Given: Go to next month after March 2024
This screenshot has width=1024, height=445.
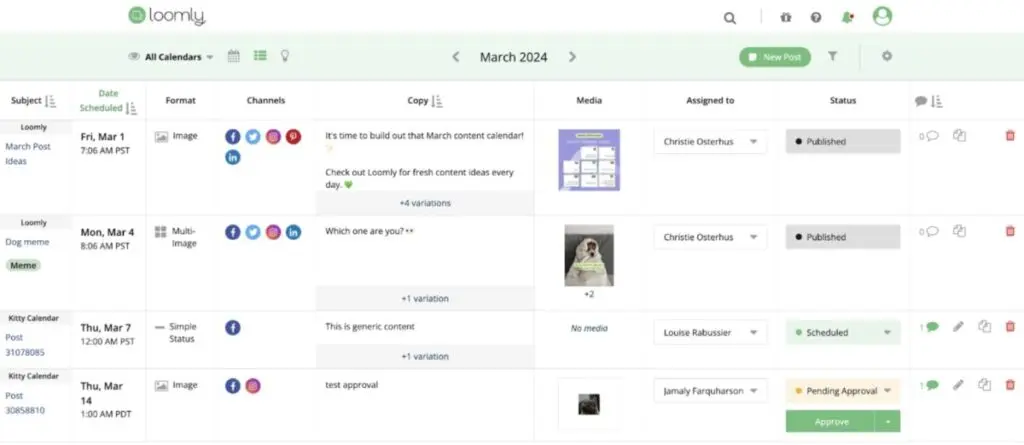Looking at the screenshot, I should (572, 57).
